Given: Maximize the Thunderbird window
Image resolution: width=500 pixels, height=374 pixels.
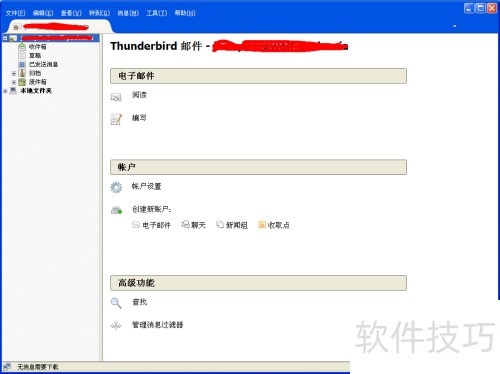Looking at the screenshot, I should pyautogui.click(x=481, y=8).
